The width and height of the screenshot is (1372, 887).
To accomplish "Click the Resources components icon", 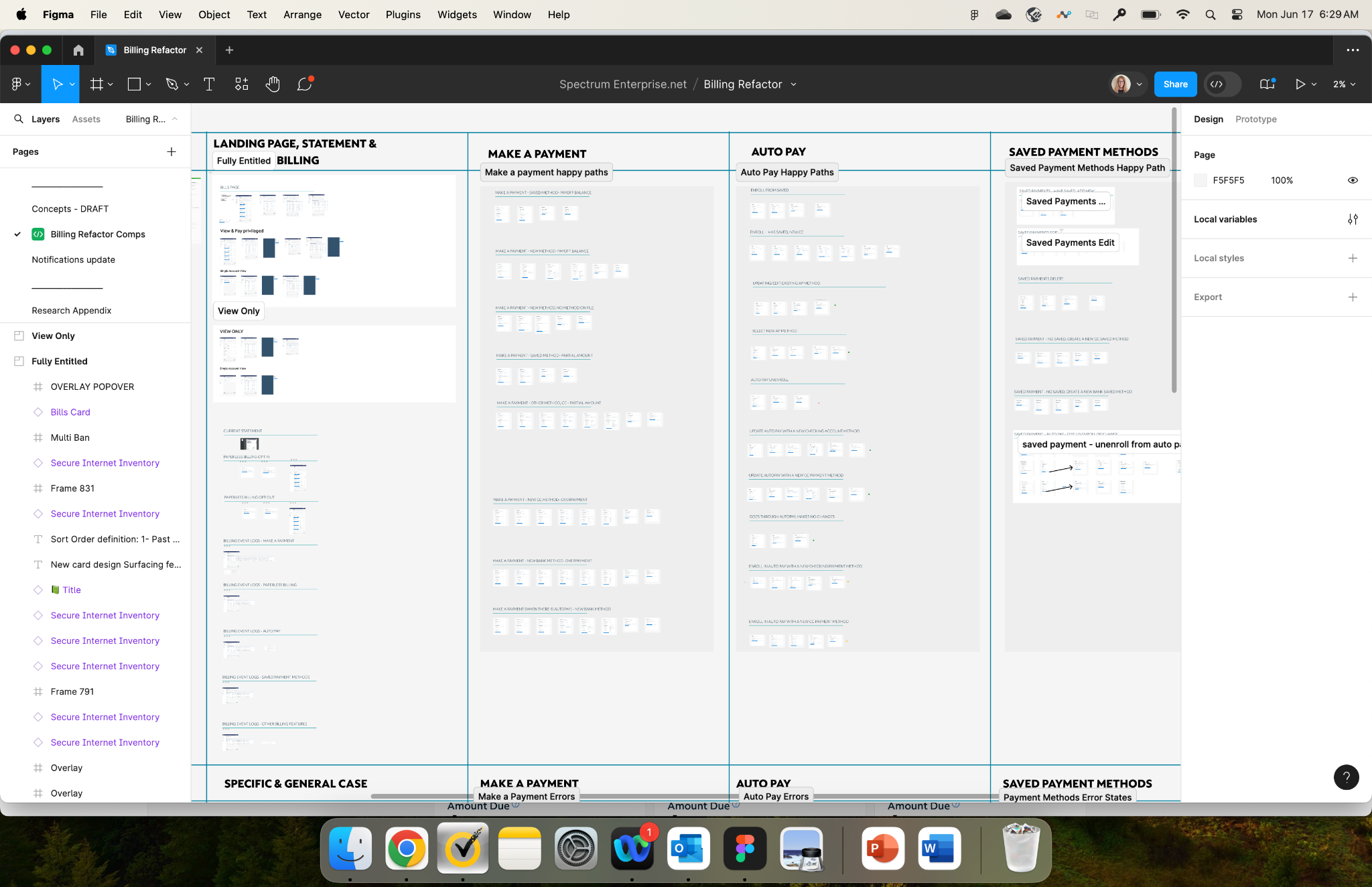I will click(x=241, y=84).
